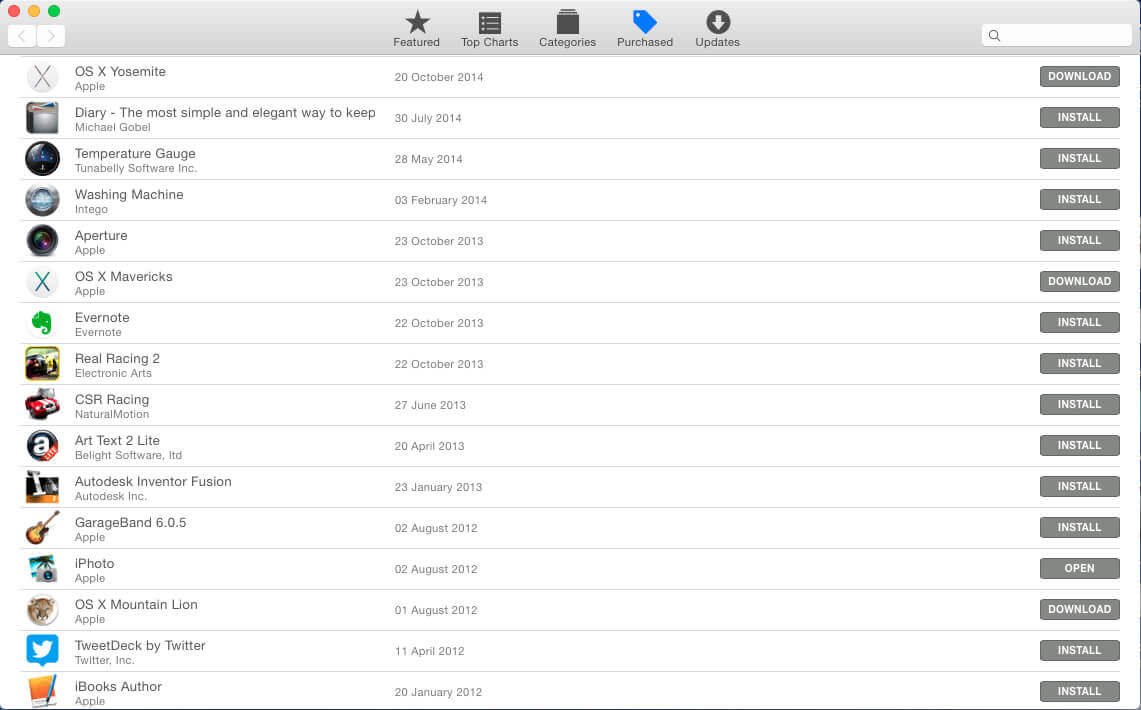Install Temperature Gauge
1141x710 pixels.
(x=1079, y=158)
